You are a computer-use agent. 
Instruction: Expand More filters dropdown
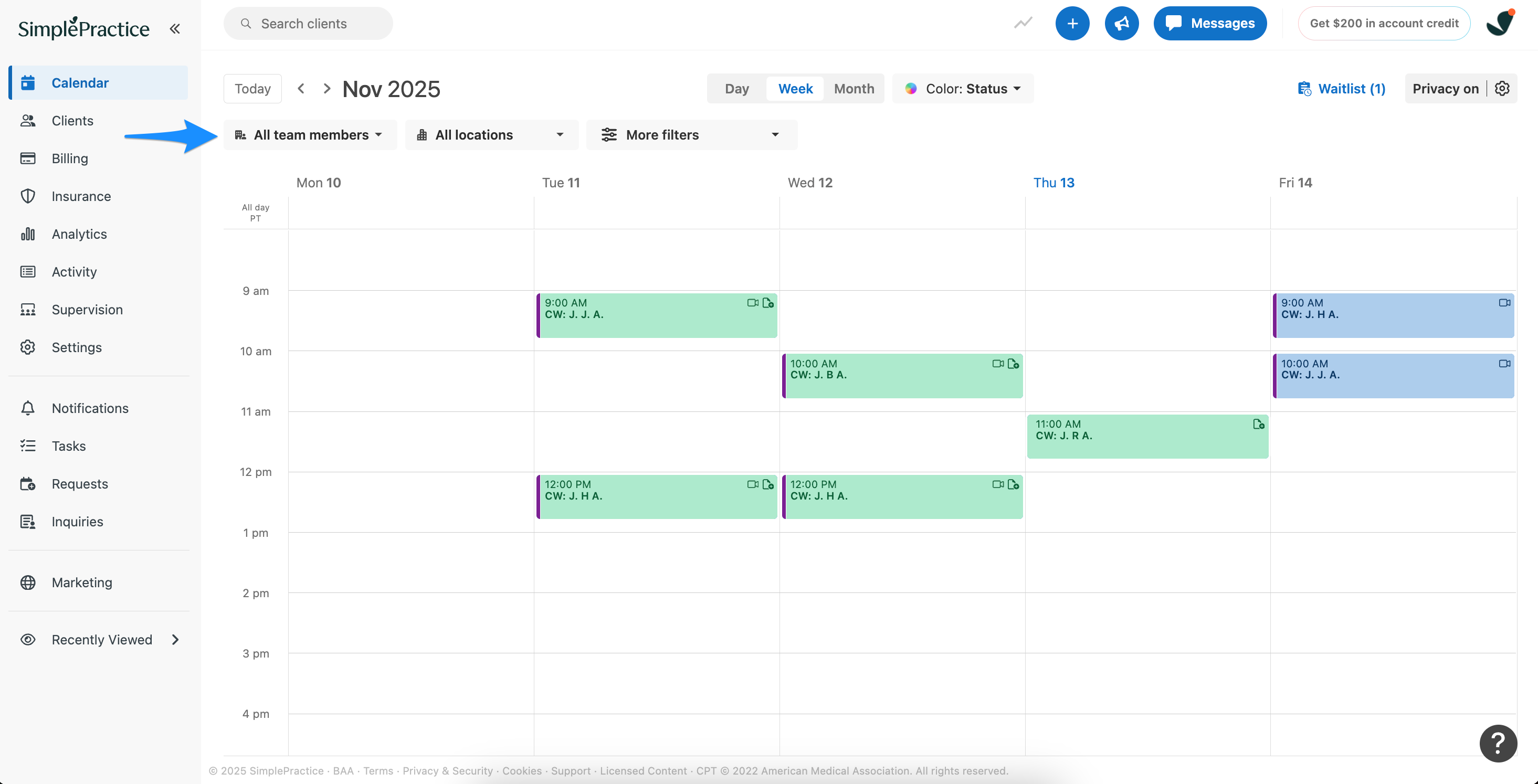691,134
